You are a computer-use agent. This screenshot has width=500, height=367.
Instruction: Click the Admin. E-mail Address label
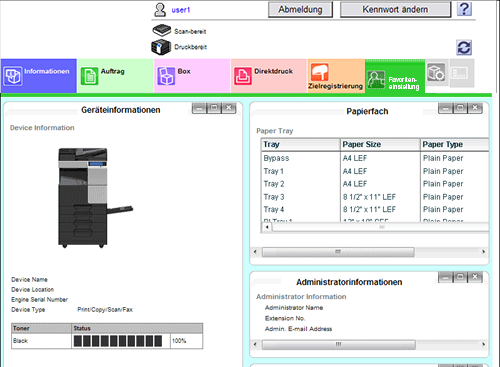(298, 329)
